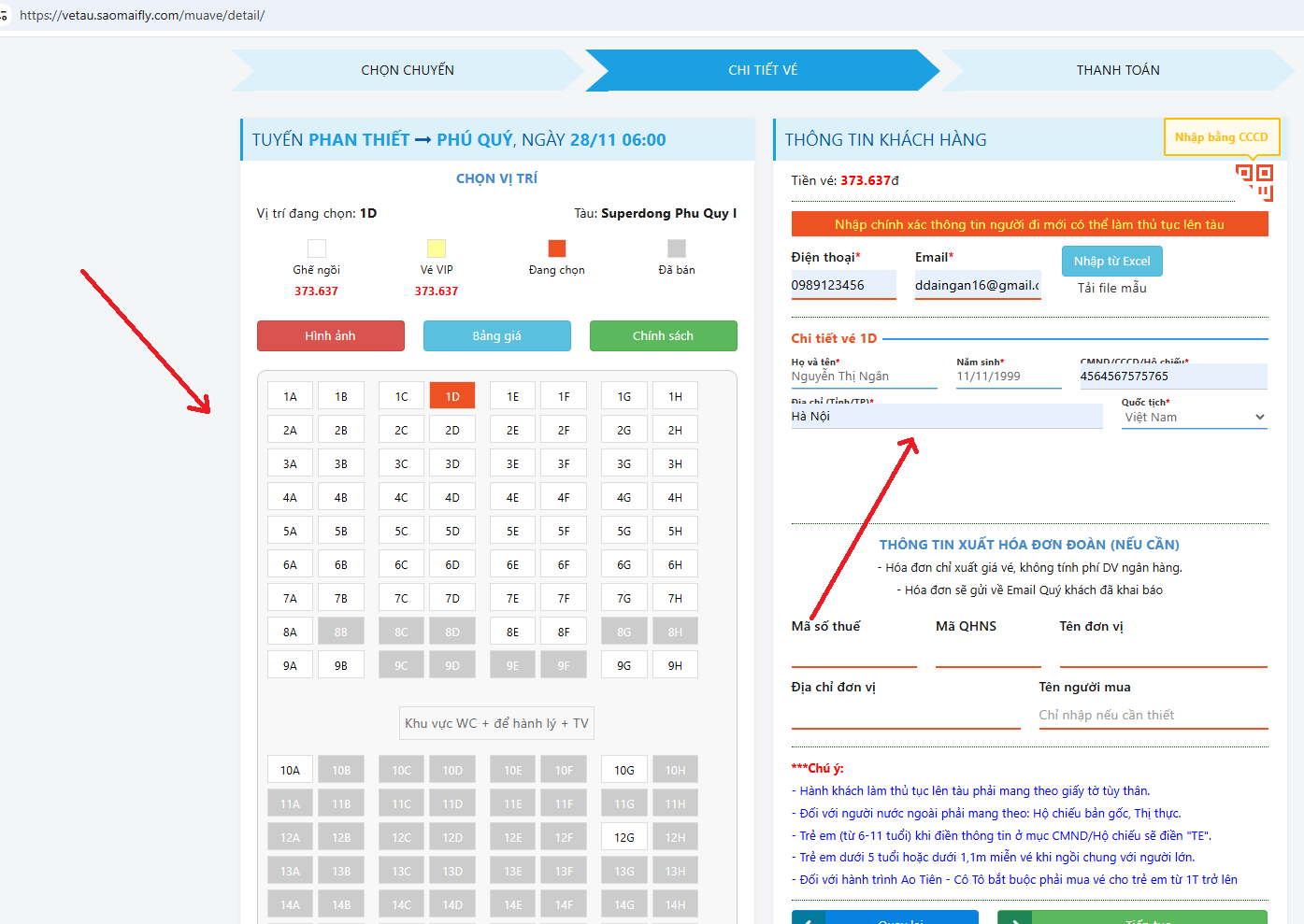Click the QR code scan icon

[x=1254, y=181]
